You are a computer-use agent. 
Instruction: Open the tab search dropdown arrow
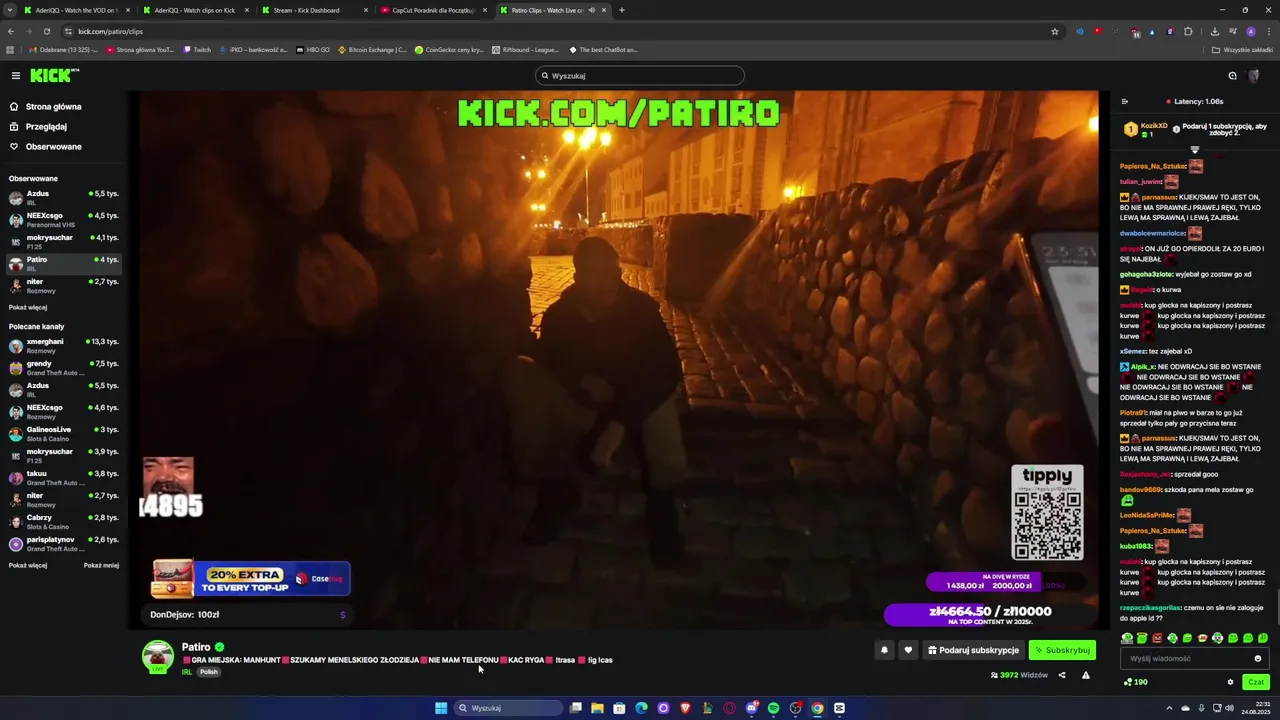(8, 10)
